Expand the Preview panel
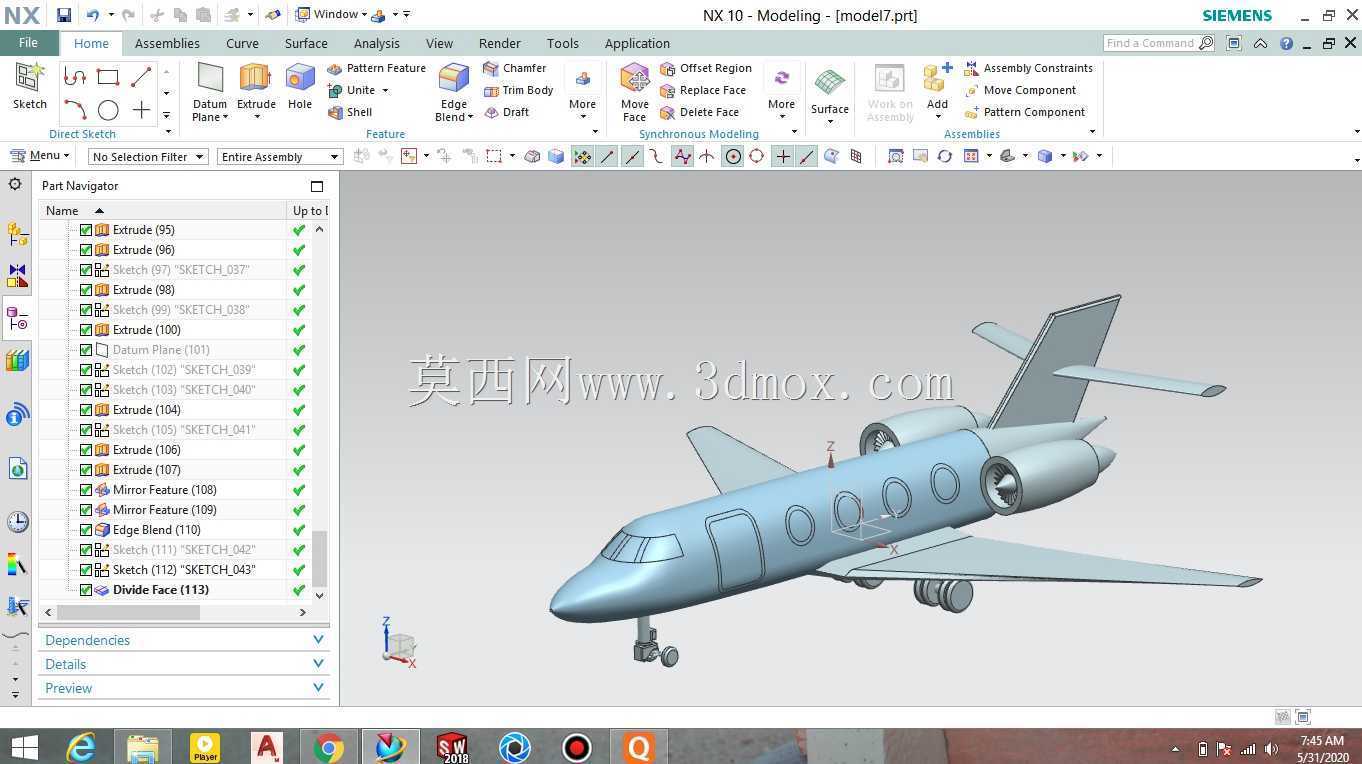 pos(184,688)
